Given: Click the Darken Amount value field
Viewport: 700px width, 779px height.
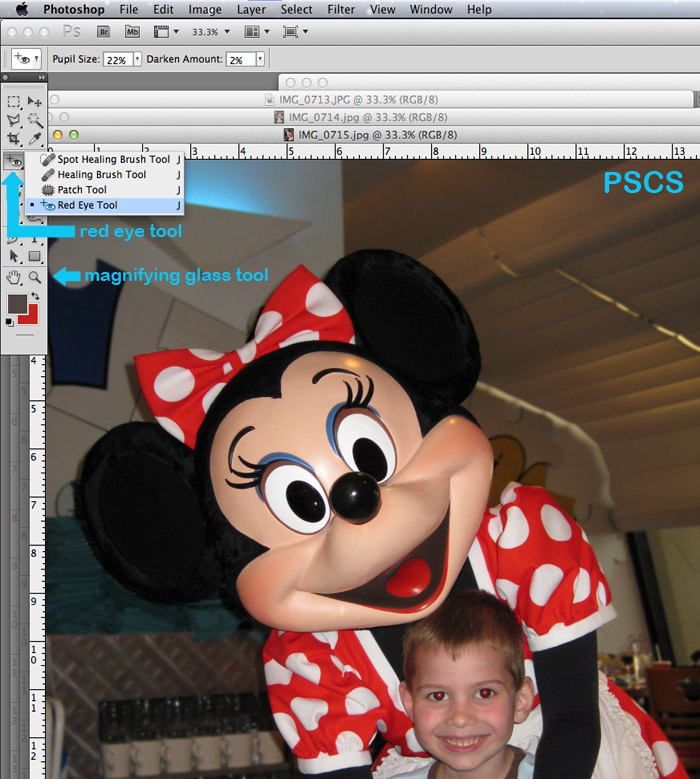Looking at the screenshot, I should point(240,59).
